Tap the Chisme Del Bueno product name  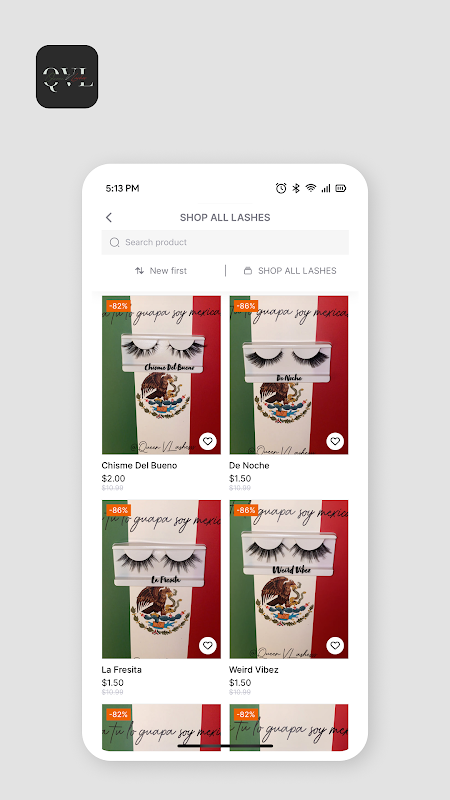click(139, 465)
